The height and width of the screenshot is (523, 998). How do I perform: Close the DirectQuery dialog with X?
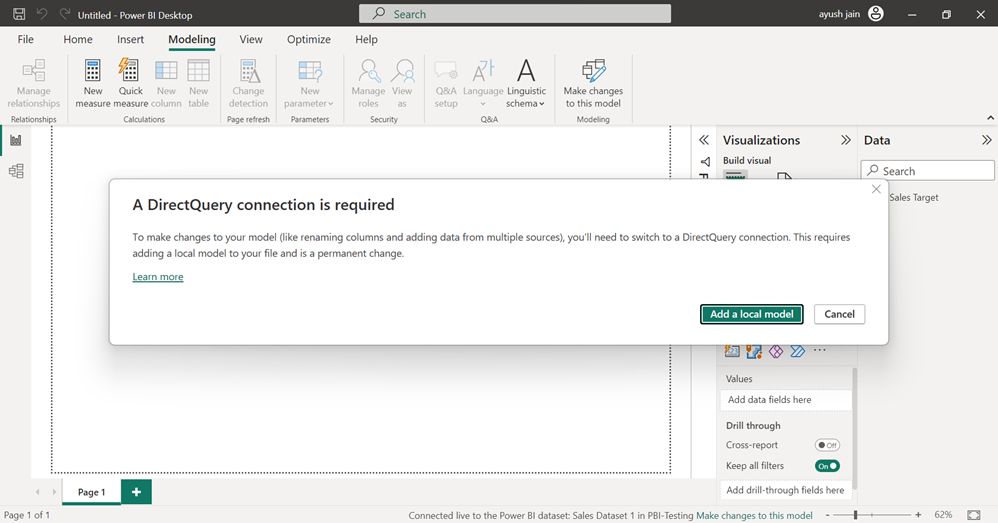(x=876, y=189)
